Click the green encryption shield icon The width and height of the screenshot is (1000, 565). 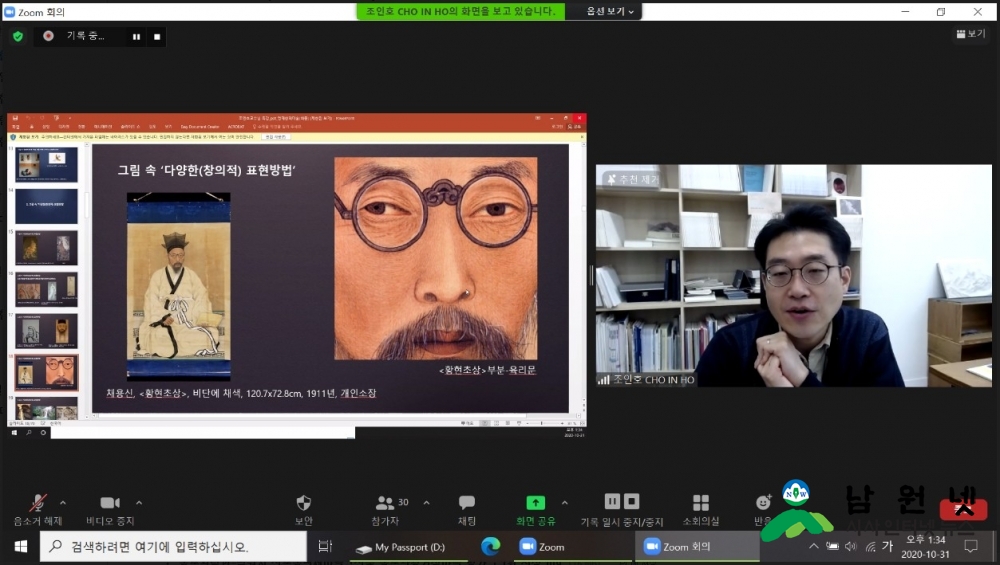point(18,36)
